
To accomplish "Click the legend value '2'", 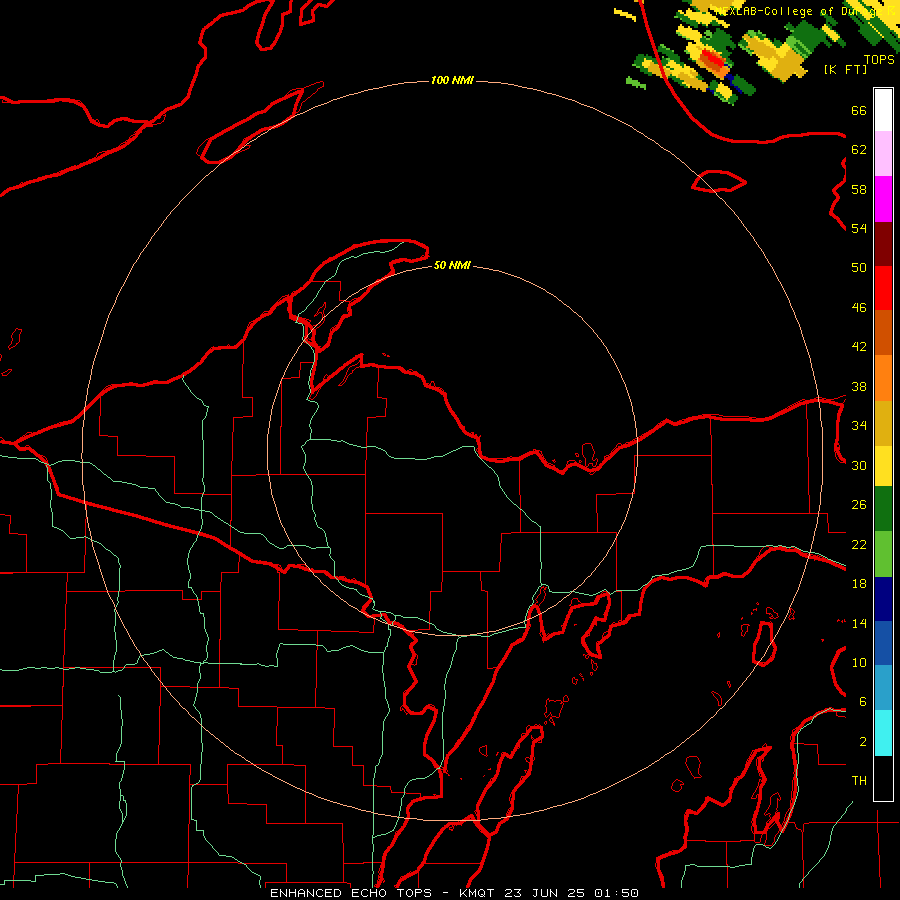I will coord(863,741).
